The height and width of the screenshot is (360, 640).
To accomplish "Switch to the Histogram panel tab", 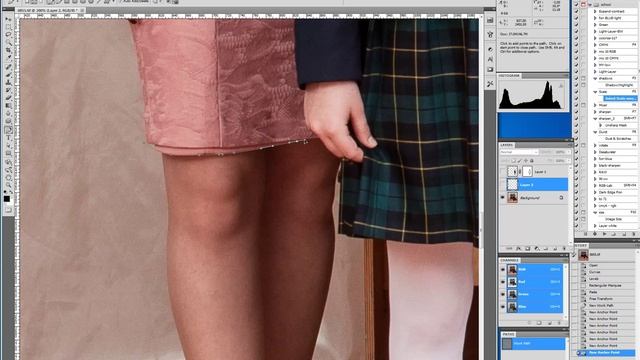I will pos(509,76).
